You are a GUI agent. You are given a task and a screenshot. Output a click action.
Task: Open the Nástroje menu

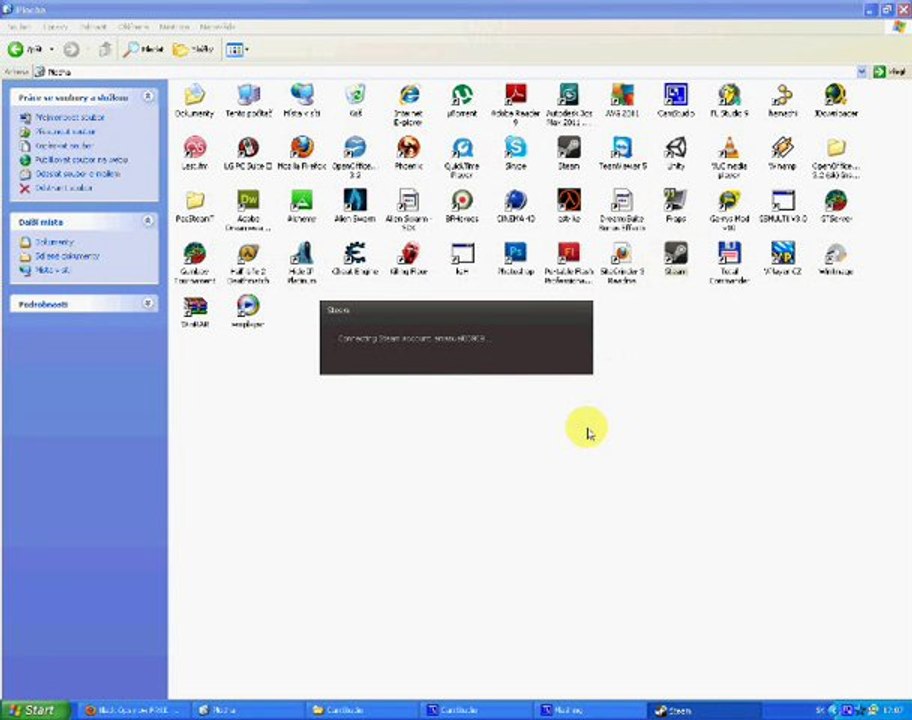[174, 27]
